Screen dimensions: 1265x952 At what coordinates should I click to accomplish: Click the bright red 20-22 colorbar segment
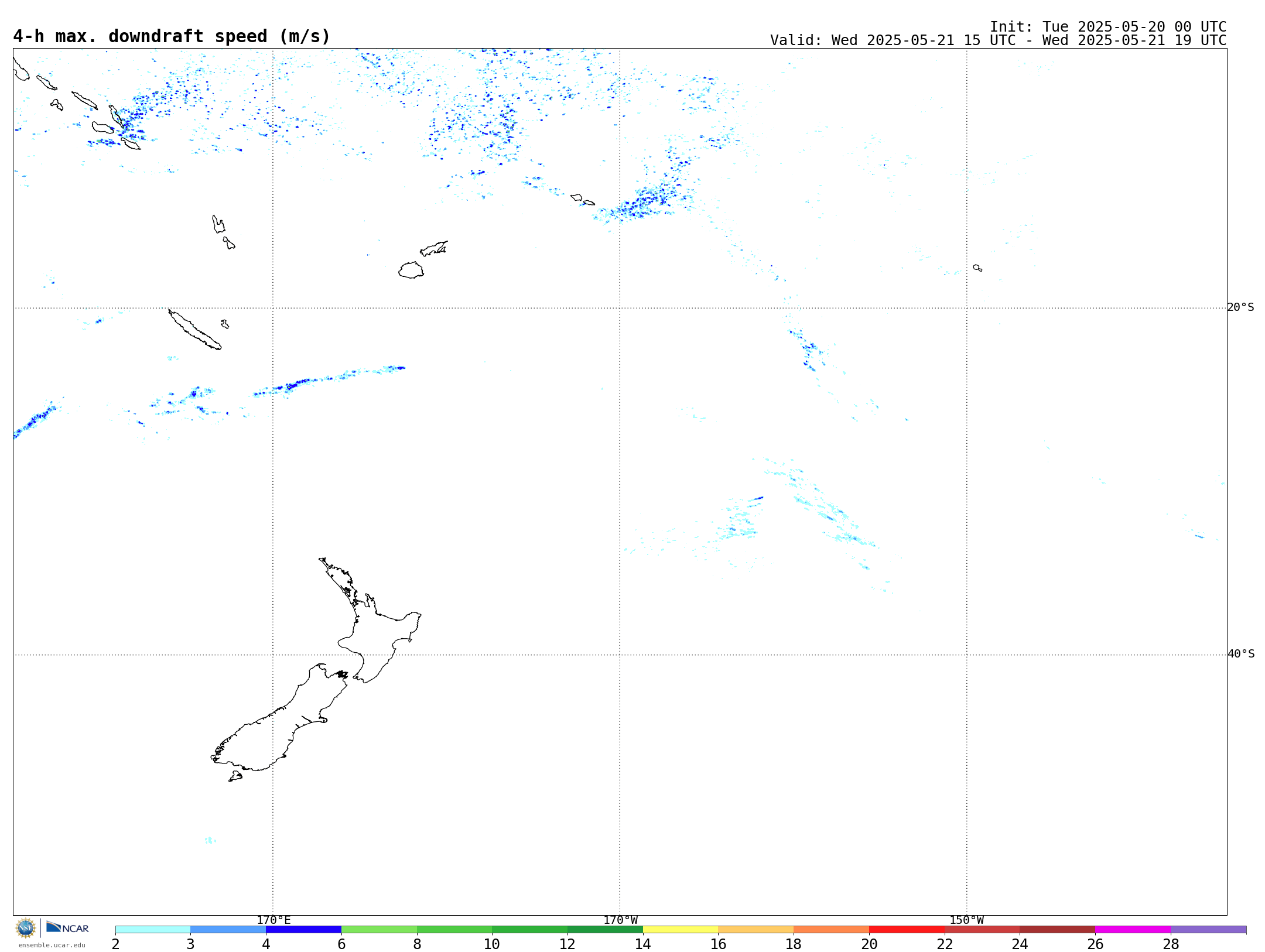[907, 930]
